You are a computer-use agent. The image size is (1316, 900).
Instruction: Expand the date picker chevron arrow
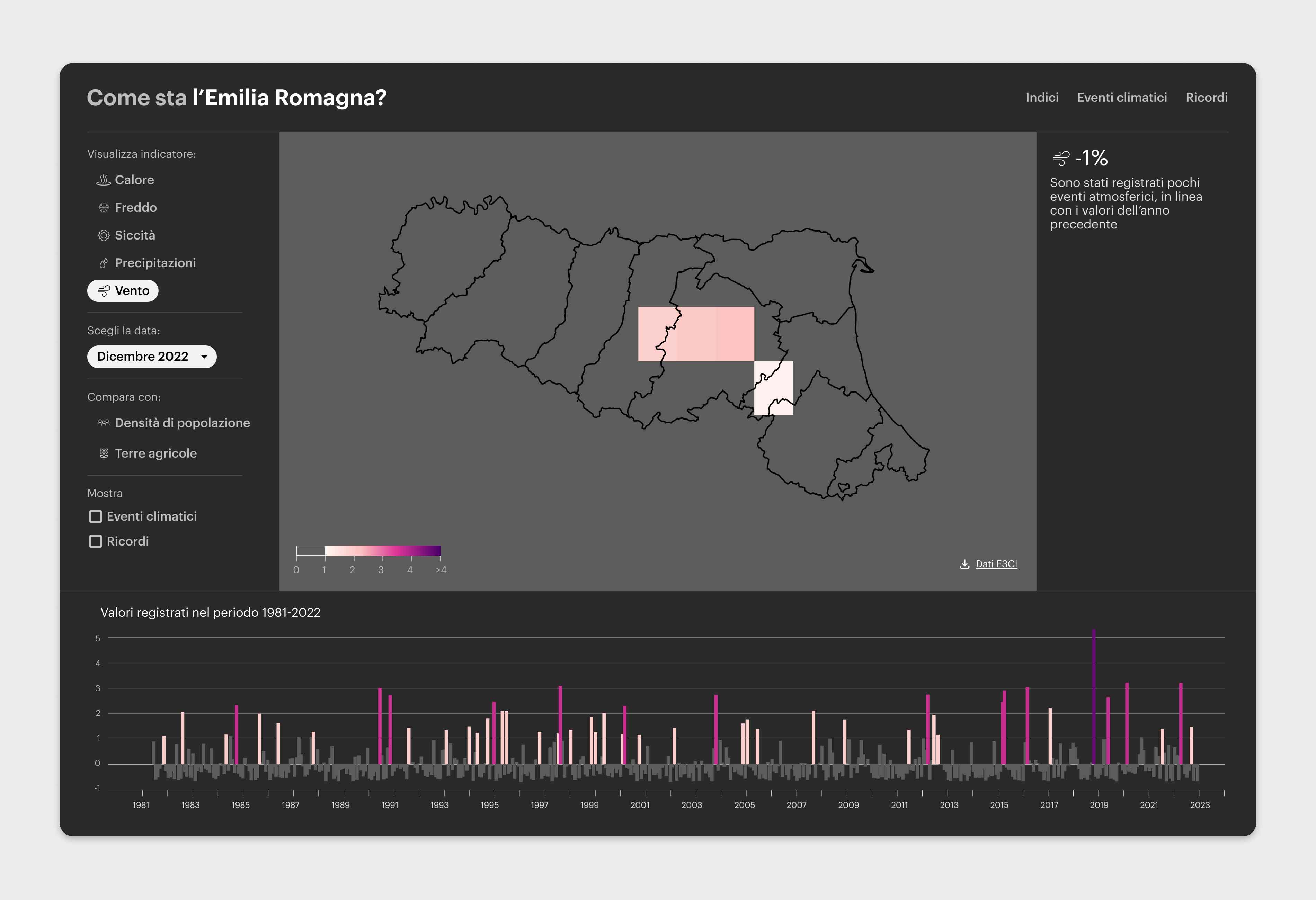205,357
